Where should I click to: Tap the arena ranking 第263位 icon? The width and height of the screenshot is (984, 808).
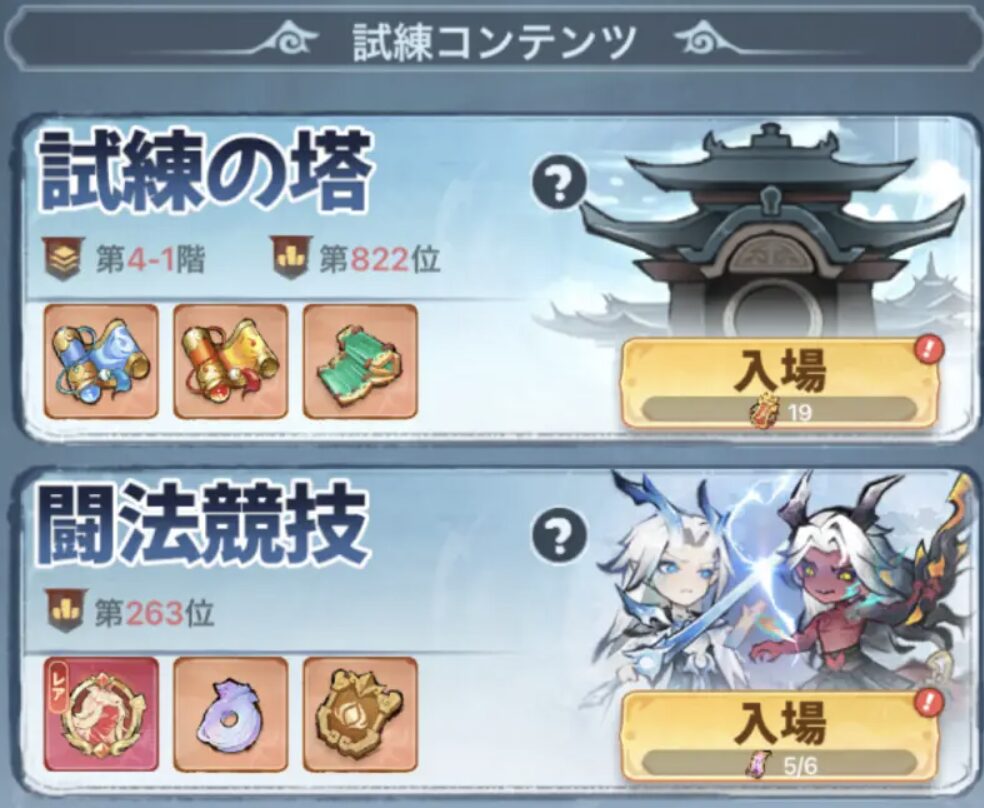click(66, 610)
